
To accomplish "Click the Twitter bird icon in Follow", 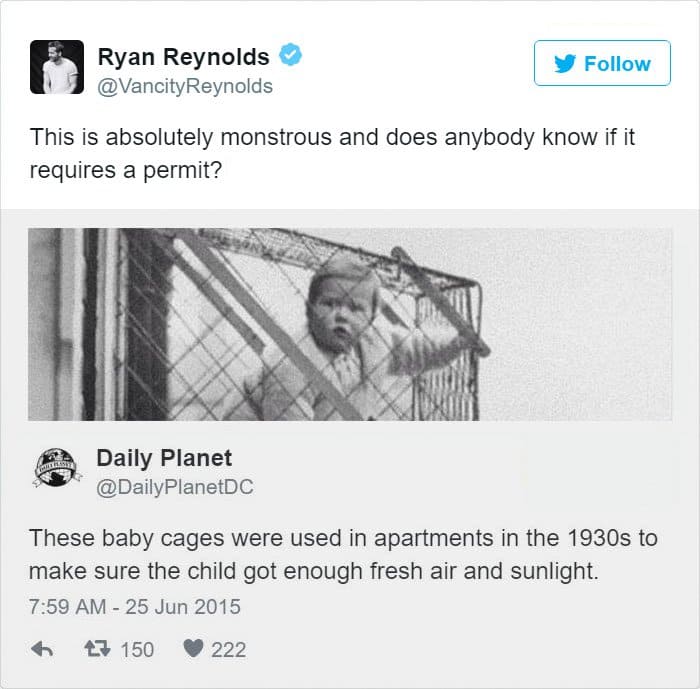I will pyautogui.click(x=565, y=64).
